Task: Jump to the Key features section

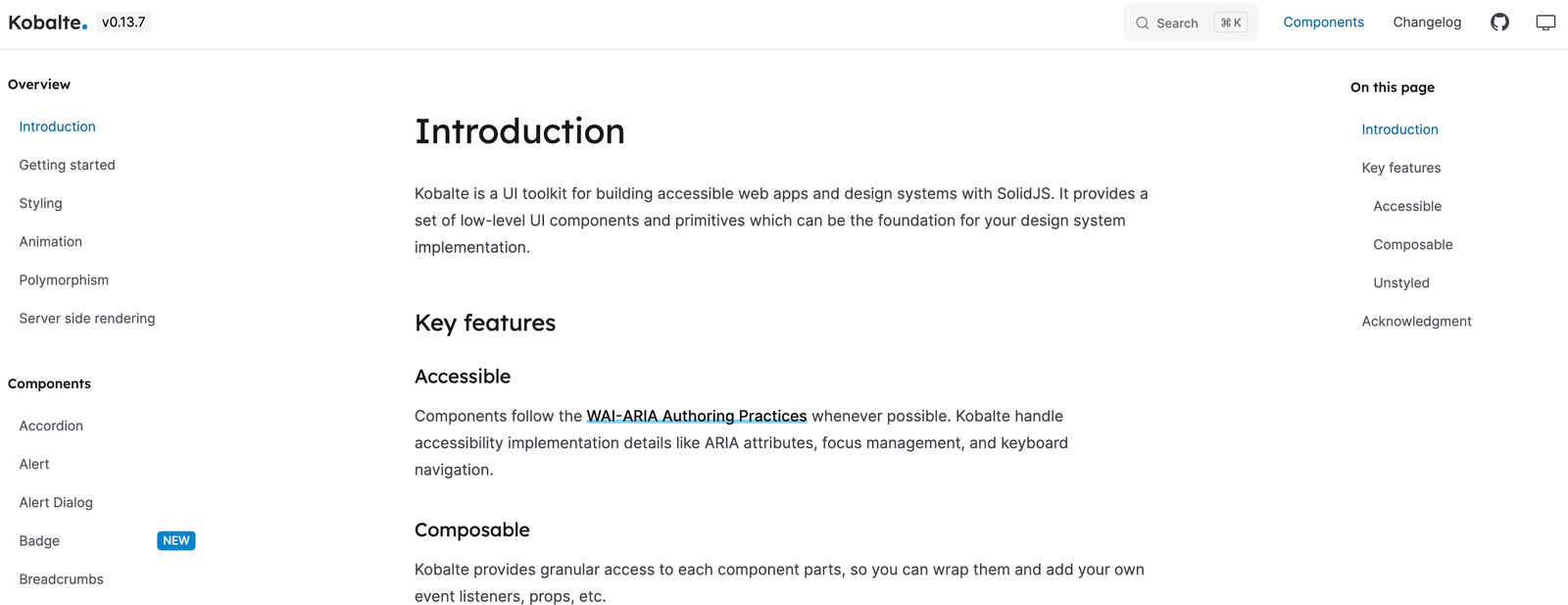Action: pyautogui.click(x=1400, y=167)
